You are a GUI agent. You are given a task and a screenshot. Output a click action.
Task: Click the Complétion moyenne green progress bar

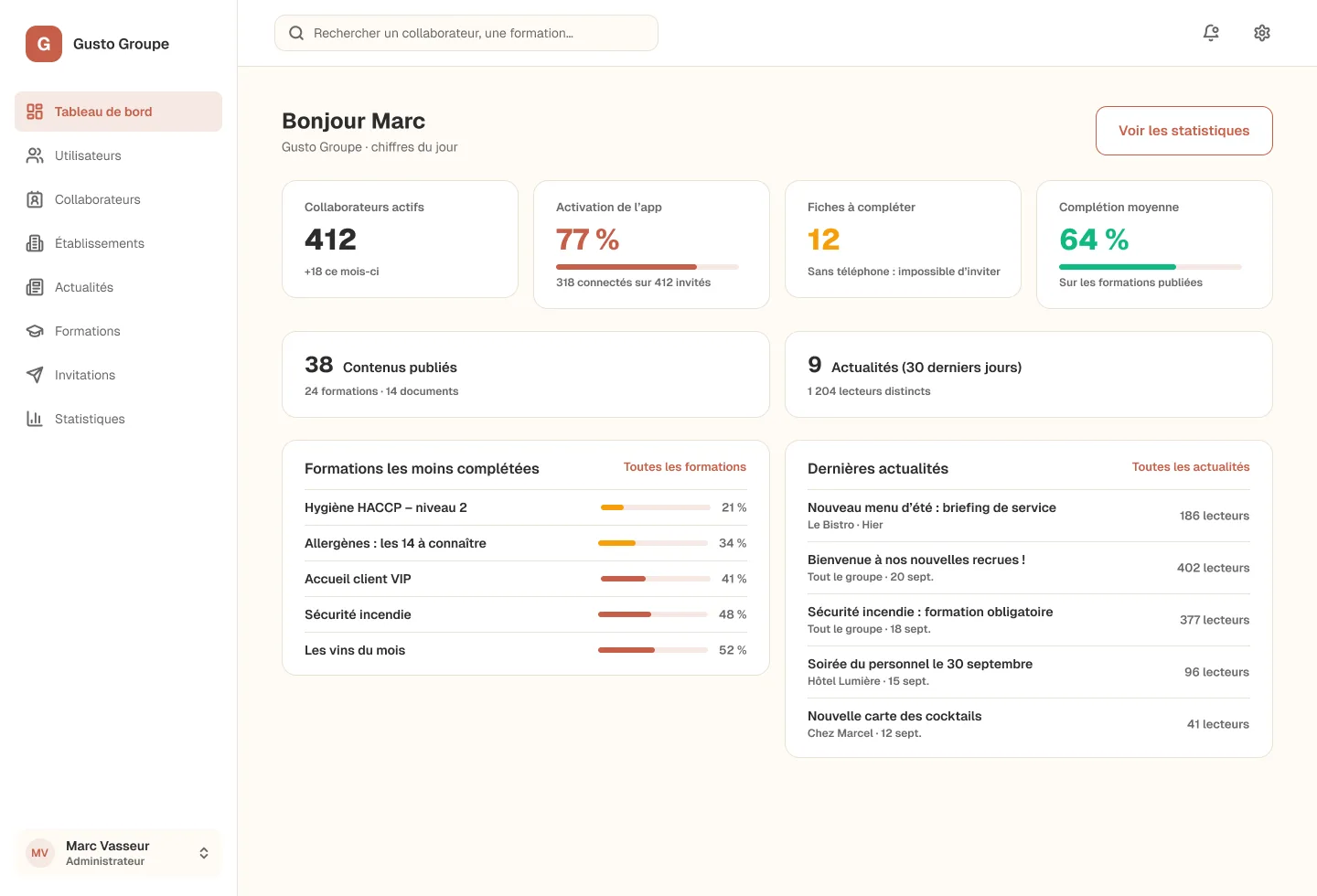click(x=1151, y=267)
